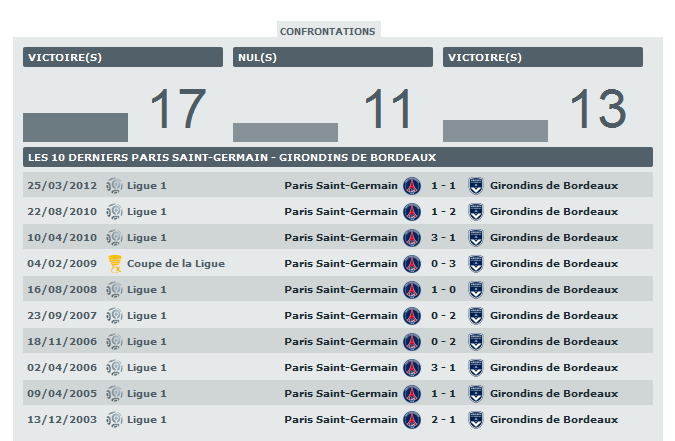Viewport: 675px width, 441px height.
Task: Click the Bordeaux crest in the 23/09/2007 row
Action: click(476, 315)
